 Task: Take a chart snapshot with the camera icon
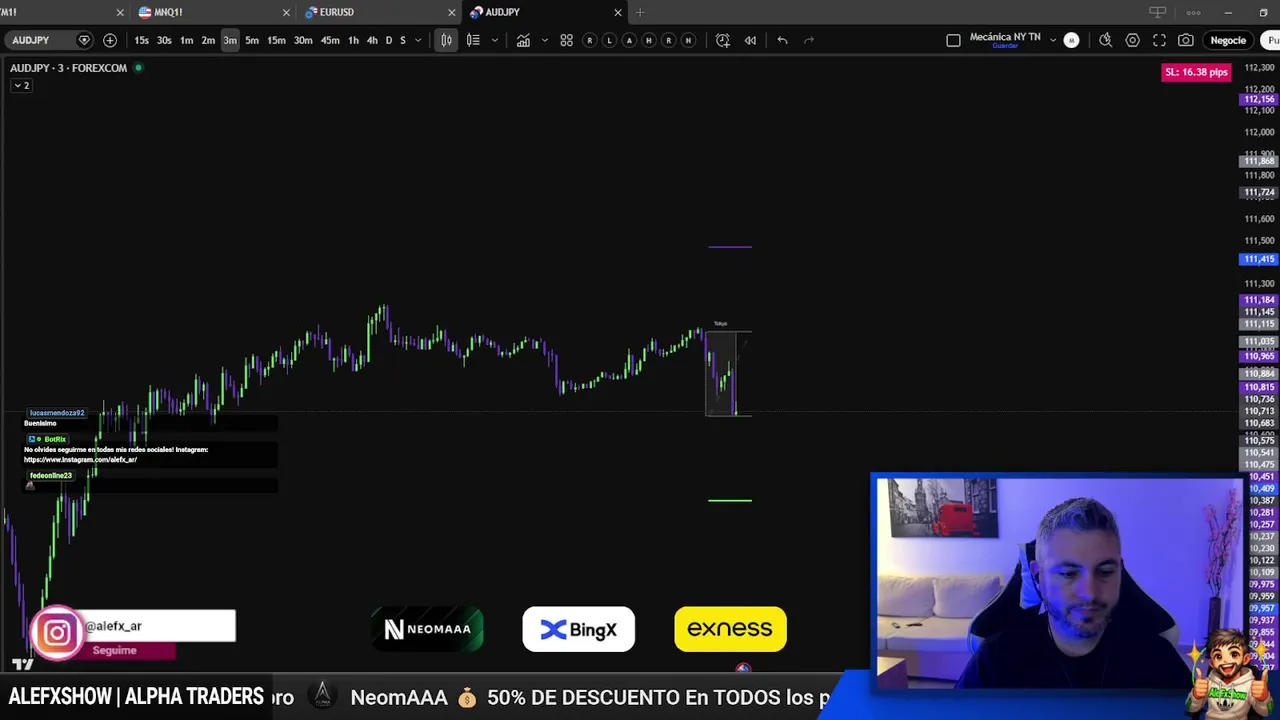(1185, 40)
